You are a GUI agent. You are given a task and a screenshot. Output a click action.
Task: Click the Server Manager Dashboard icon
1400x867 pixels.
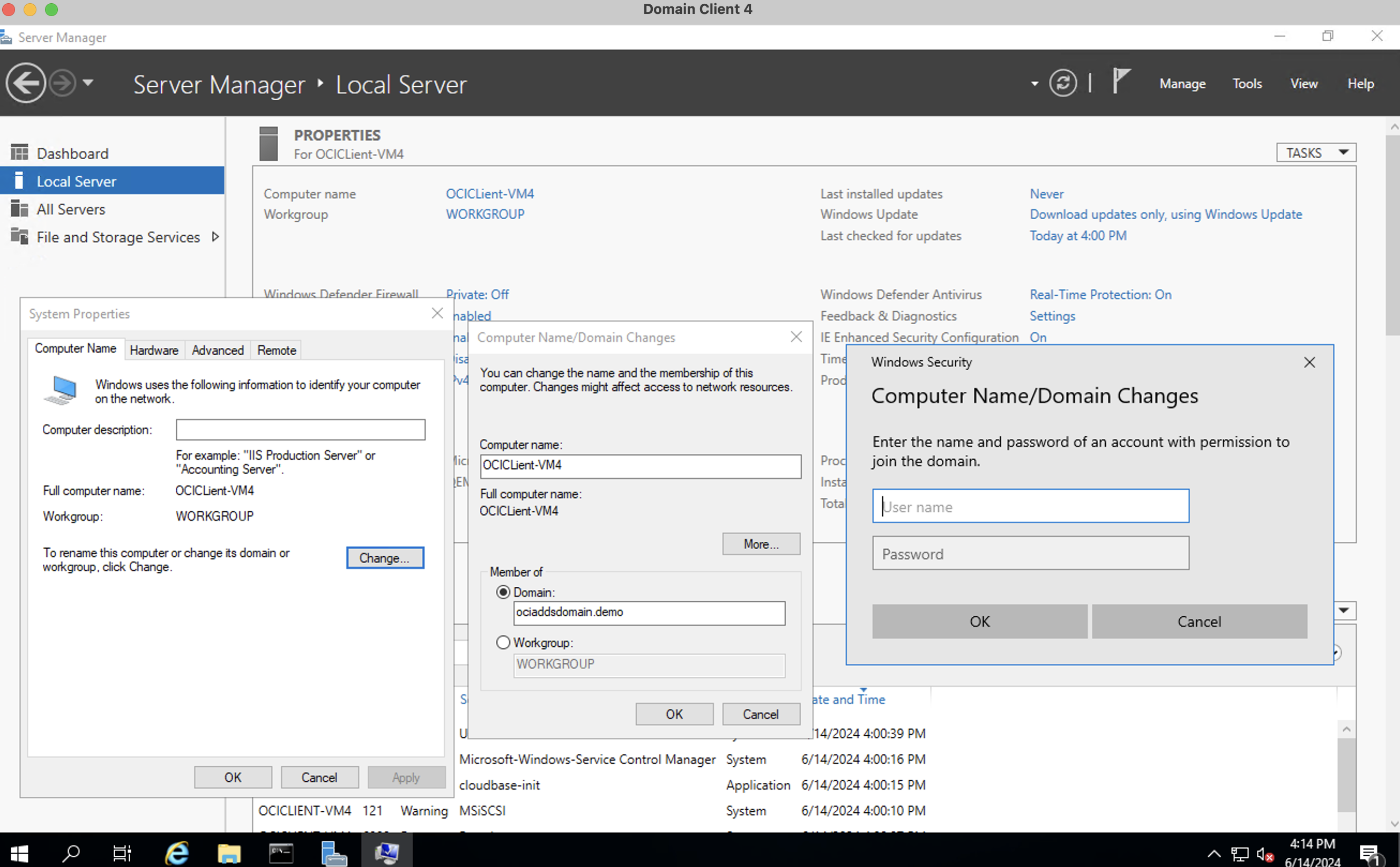tap(20, 152)
